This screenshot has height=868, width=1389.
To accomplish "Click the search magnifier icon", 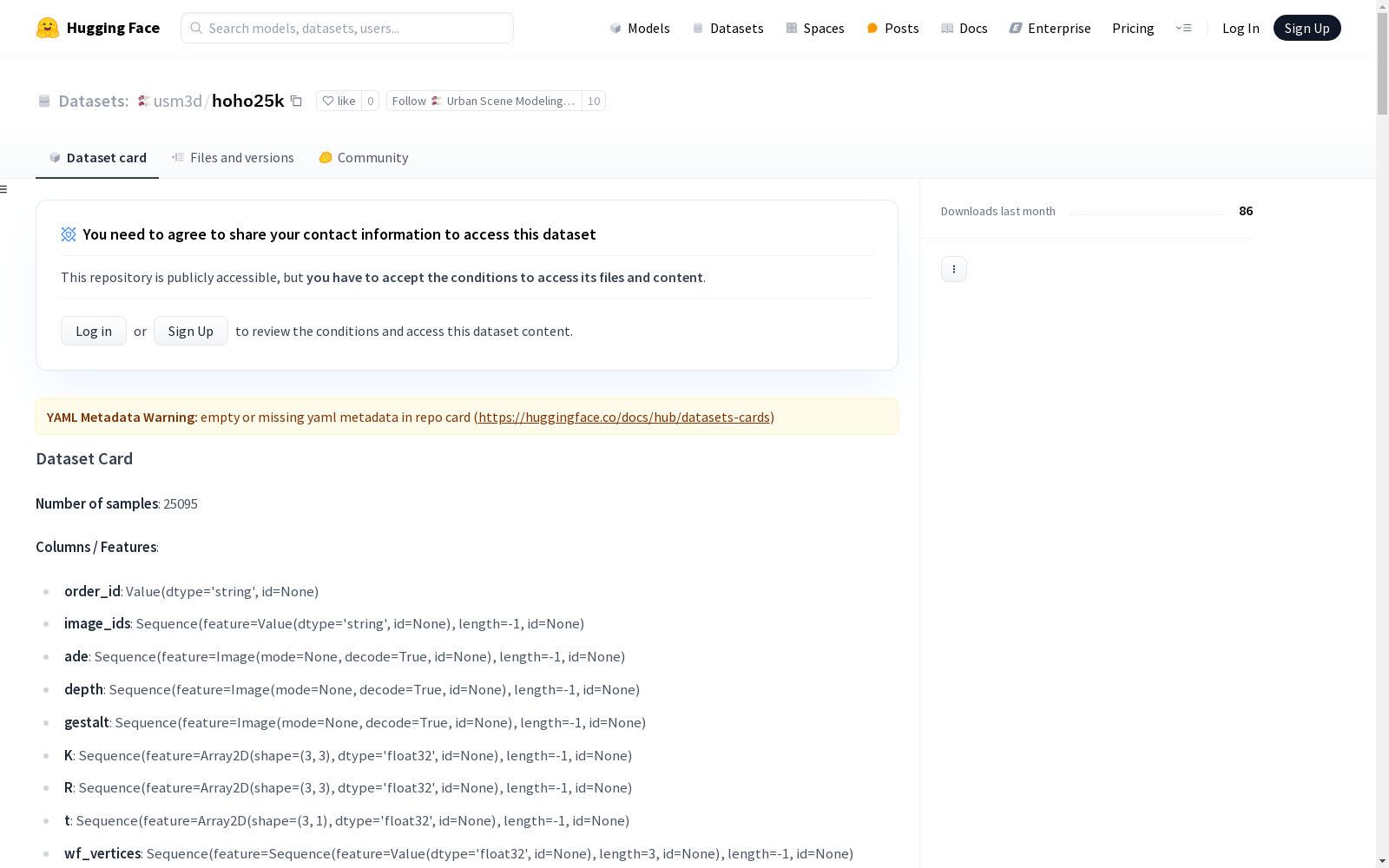I will [x=196, y=28].
